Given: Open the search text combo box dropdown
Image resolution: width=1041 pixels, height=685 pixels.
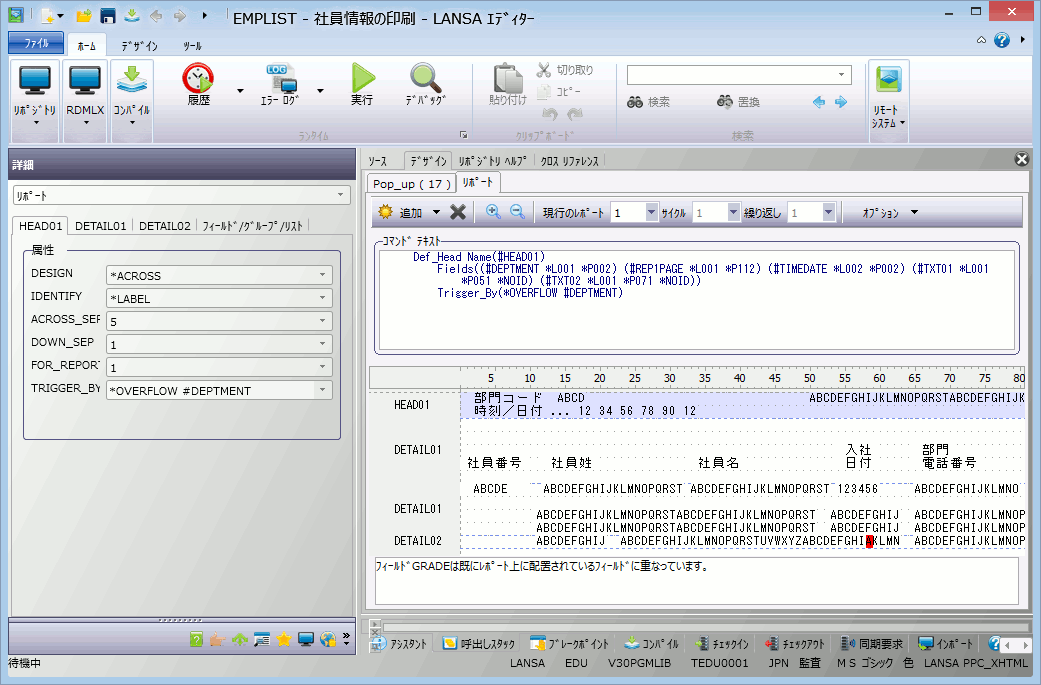Looking at the screenshot, I should pyautogui.click(x=841, y=74).
